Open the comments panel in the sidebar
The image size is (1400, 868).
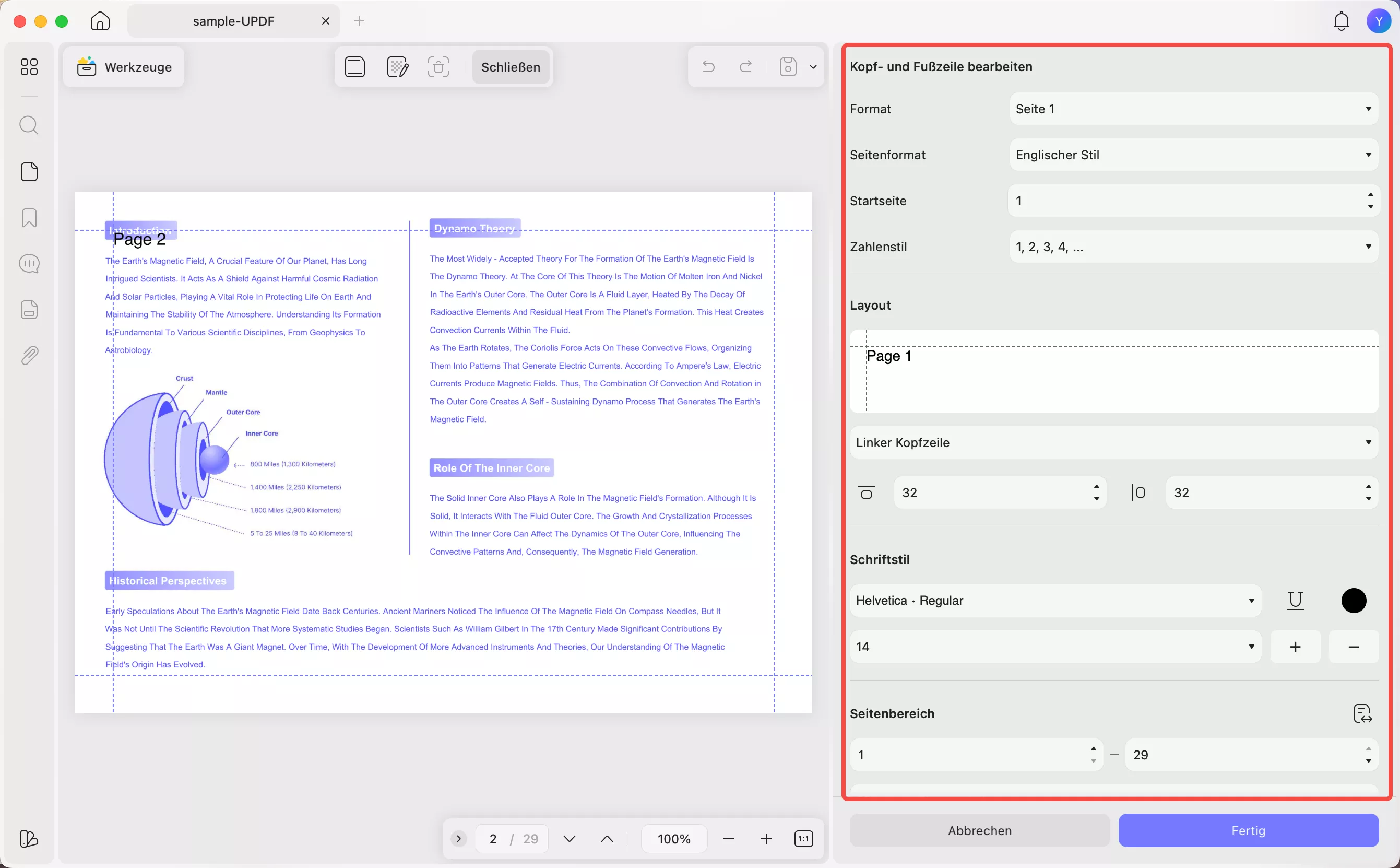click(29, 263)
